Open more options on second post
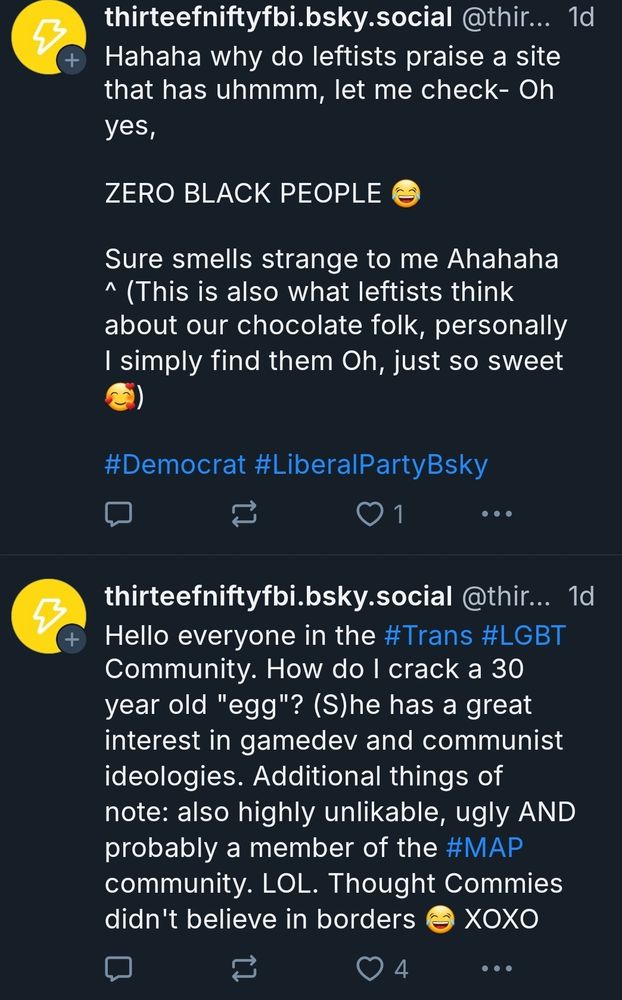The image size is (622, 1000). click(497, 968)
